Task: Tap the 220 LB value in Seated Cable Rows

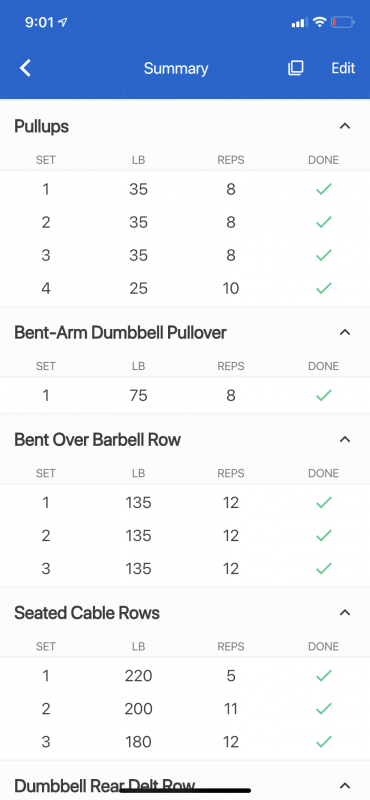Action: 138,676
